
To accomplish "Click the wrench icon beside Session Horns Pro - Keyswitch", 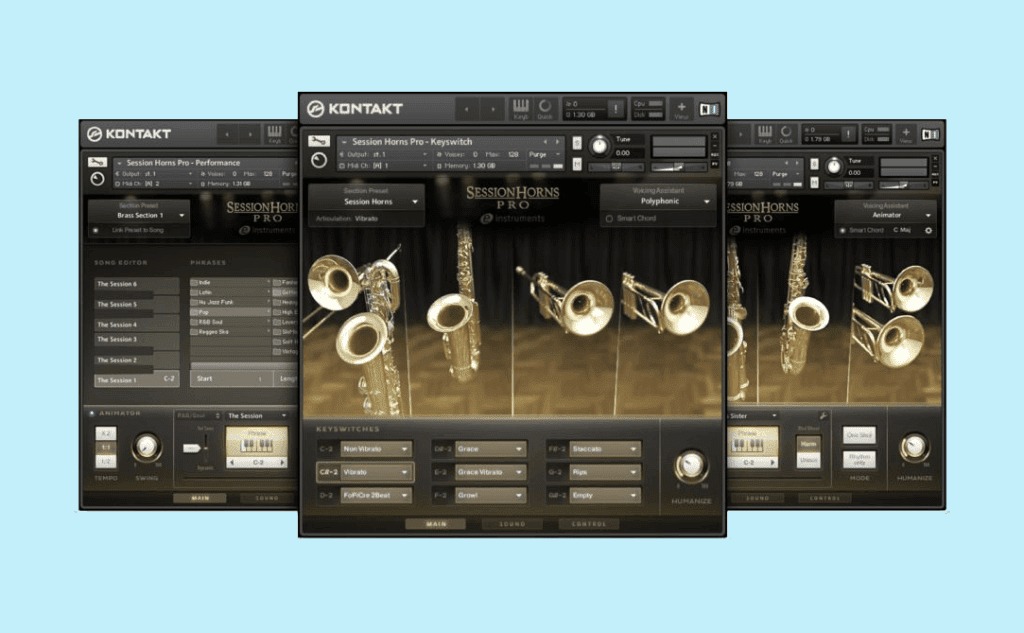I will 319,141.
